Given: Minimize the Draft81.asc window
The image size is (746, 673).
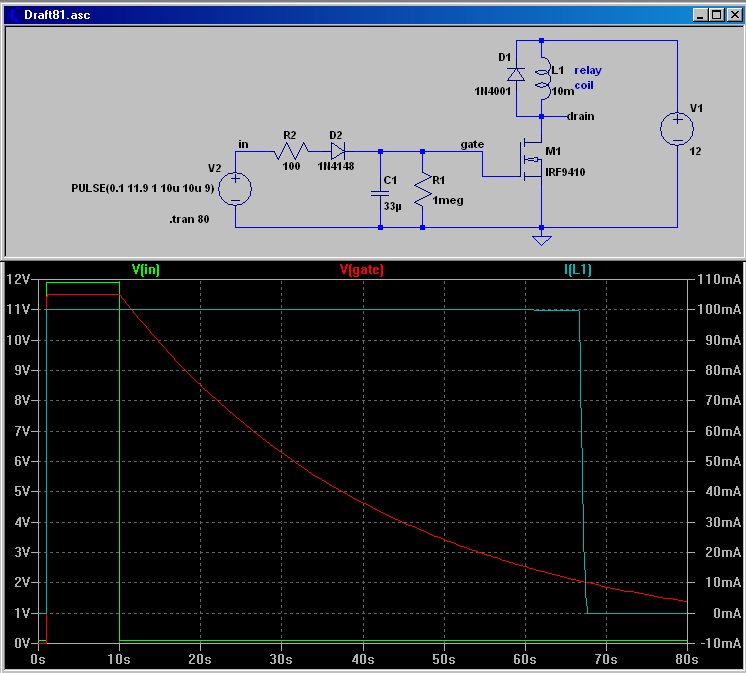Looking at the screenshot, I should (699, 15).
